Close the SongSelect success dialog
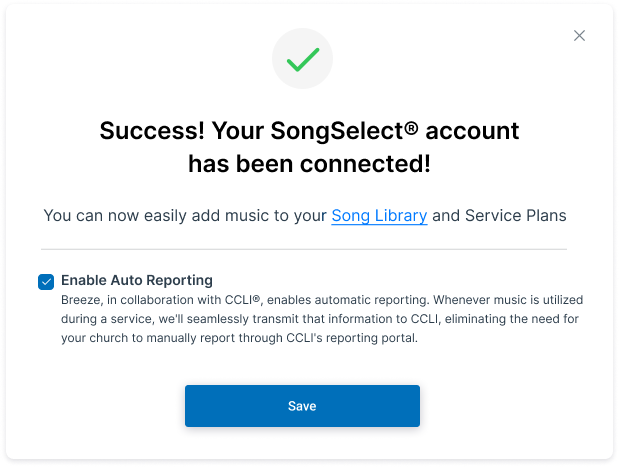 tap(579, 36)
